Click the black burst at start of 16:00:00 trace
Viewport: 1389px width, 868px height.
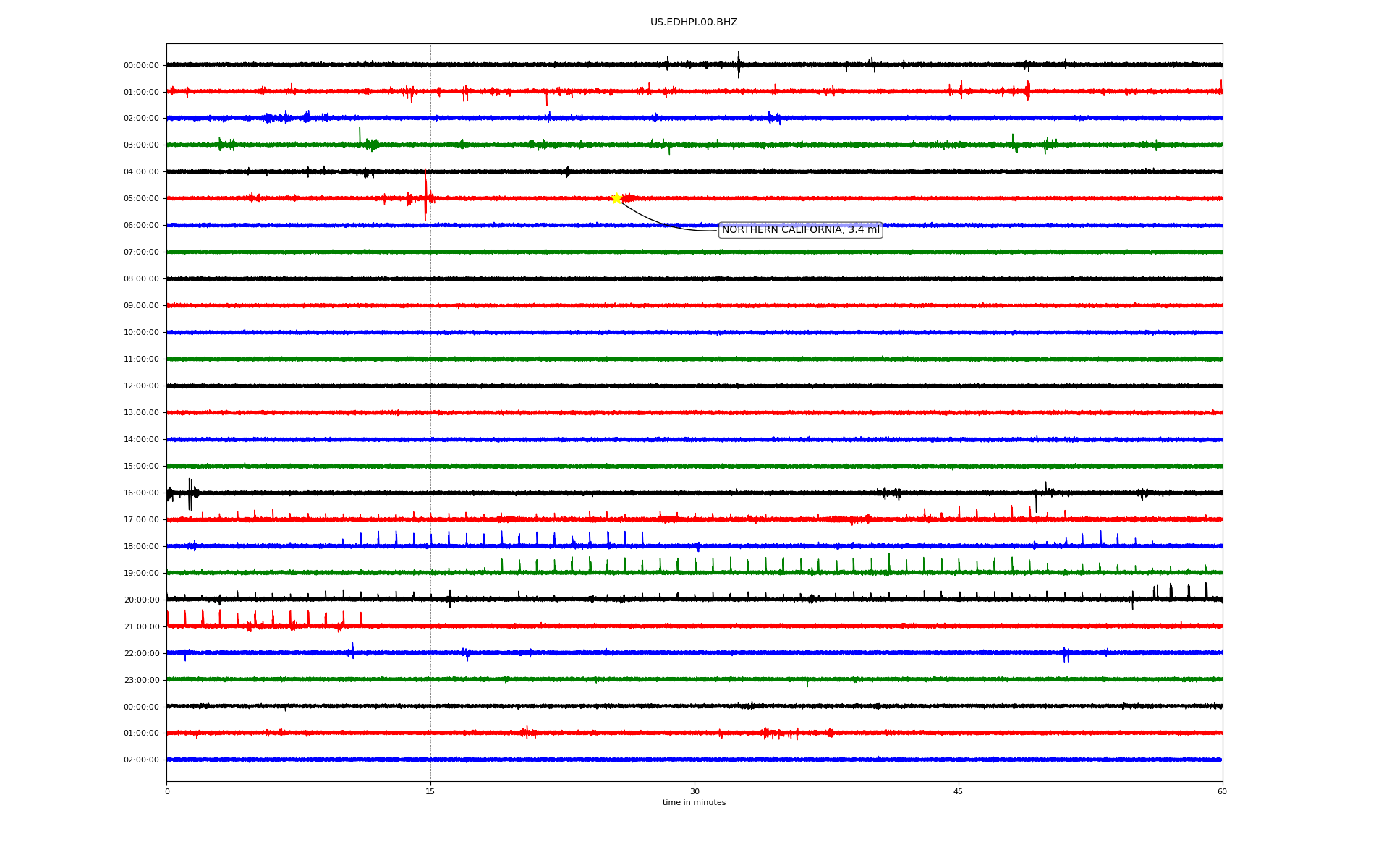(x=190, y=493)
